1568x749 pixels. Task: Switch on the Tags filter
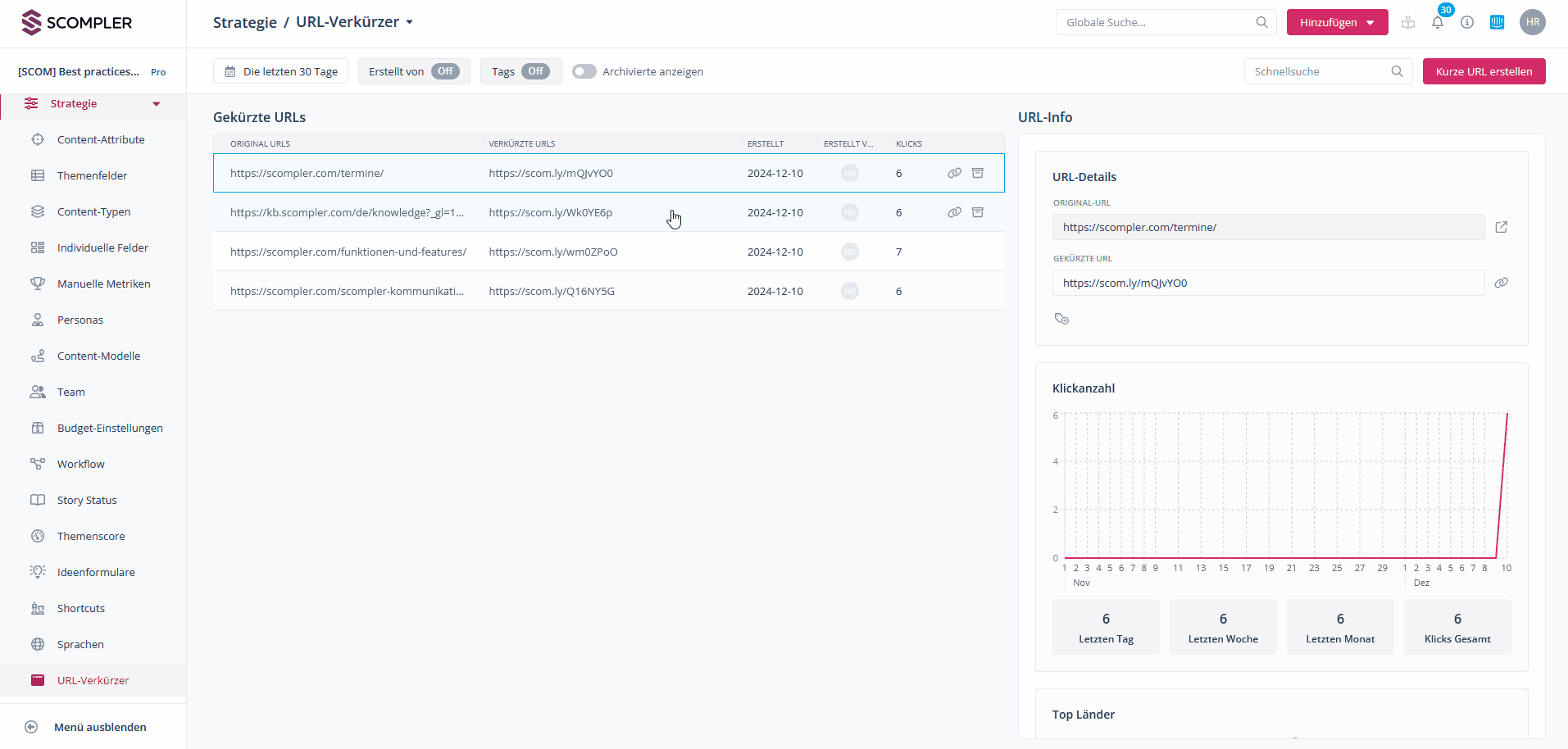(x=535, y=71)
